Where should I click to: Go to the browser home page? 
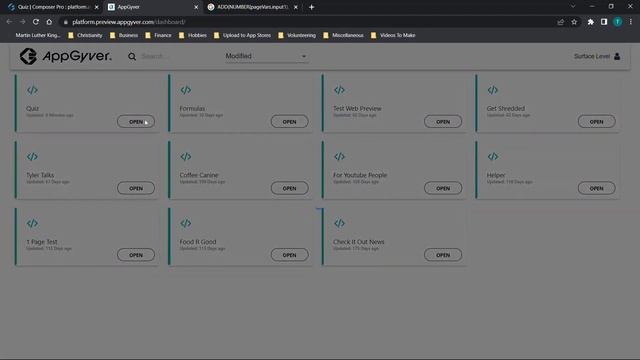49,22
